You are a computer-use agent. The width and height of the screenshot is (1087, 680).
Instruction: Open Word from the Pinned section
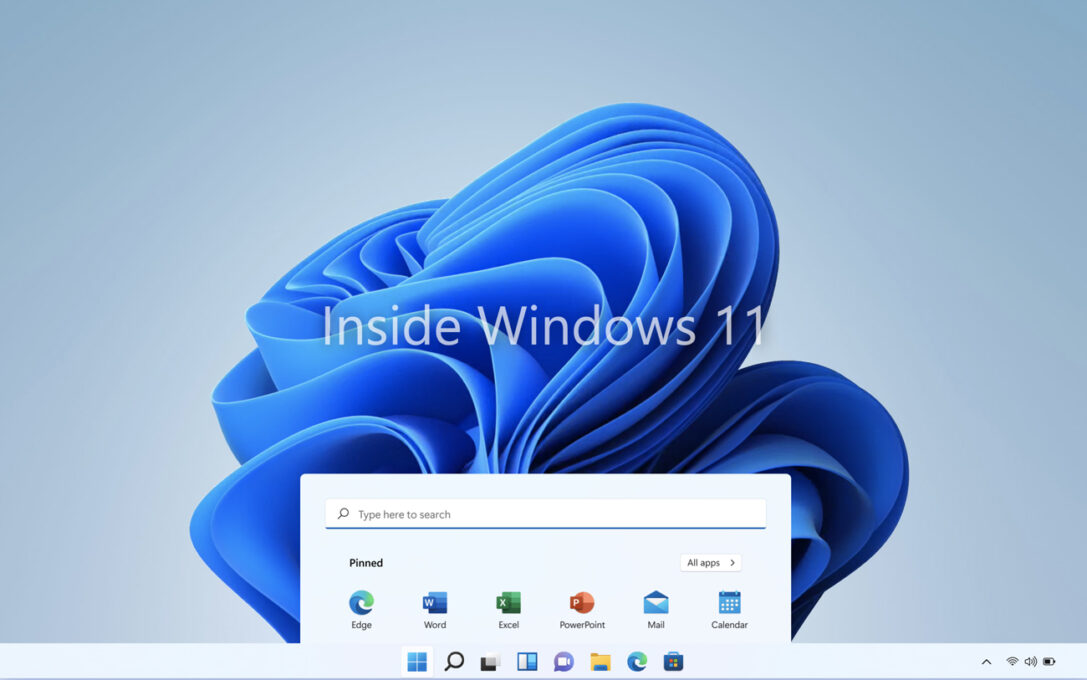point(435,603)
